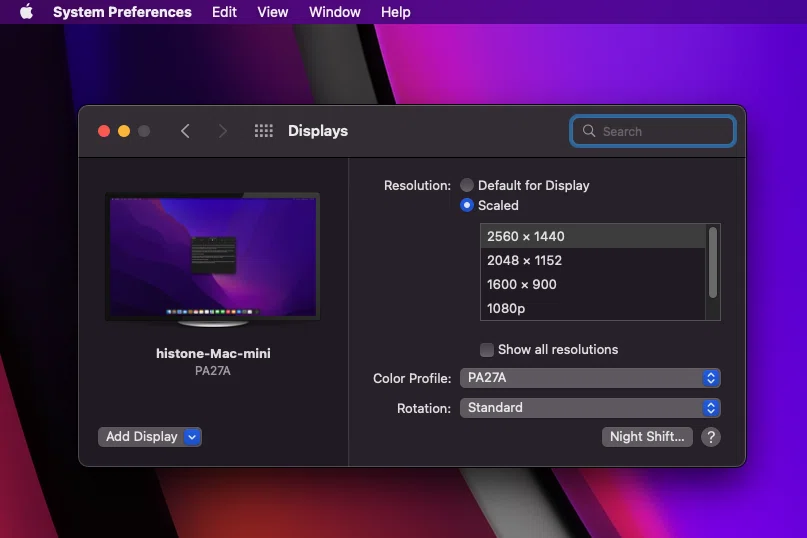Screen dimensions: 807x538
Task: Open the Apple menu
Action: coord(27,11)
